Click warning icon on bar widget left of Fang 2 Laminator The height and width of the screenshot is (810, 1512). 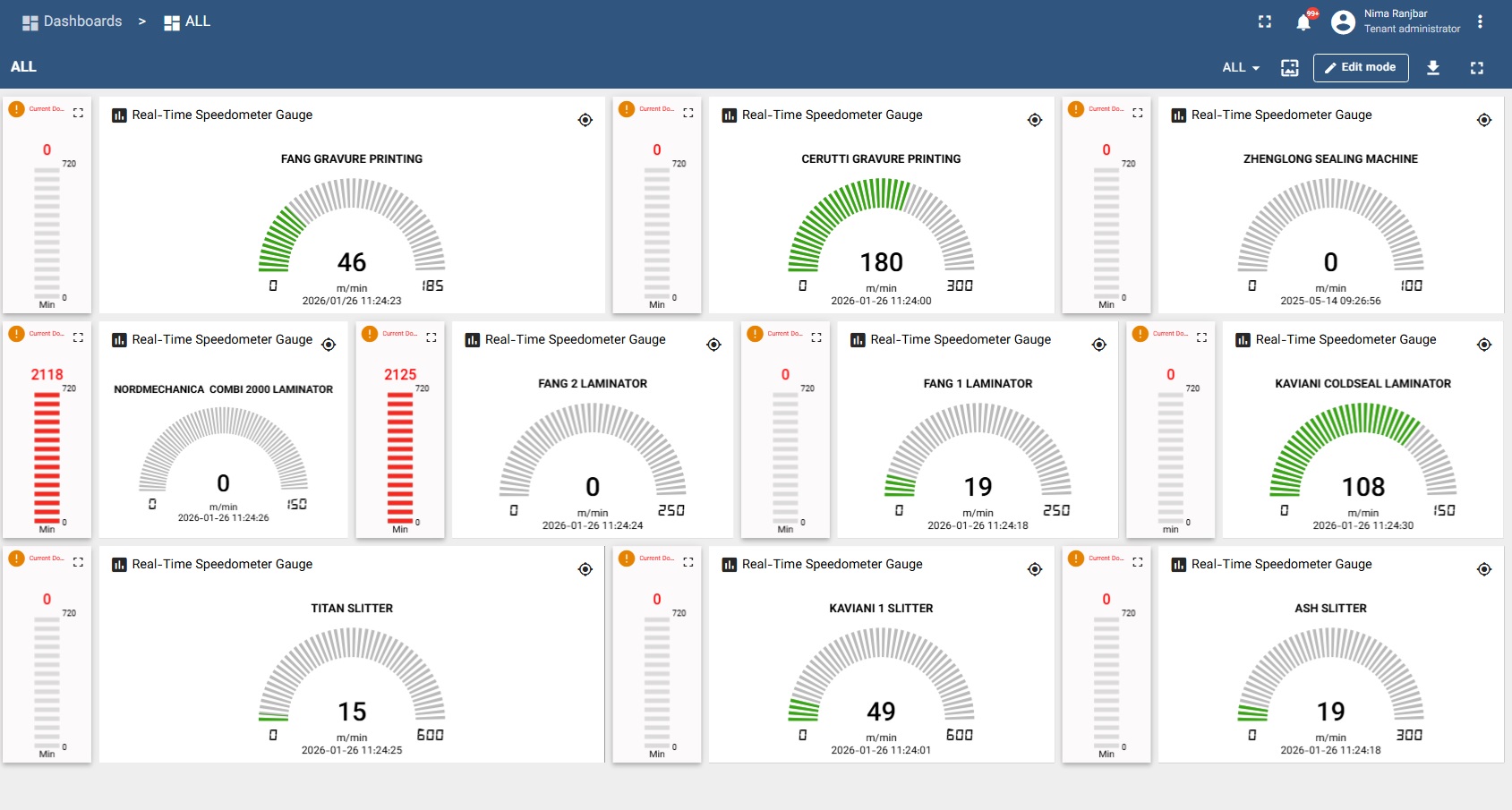tap(370, 334)
